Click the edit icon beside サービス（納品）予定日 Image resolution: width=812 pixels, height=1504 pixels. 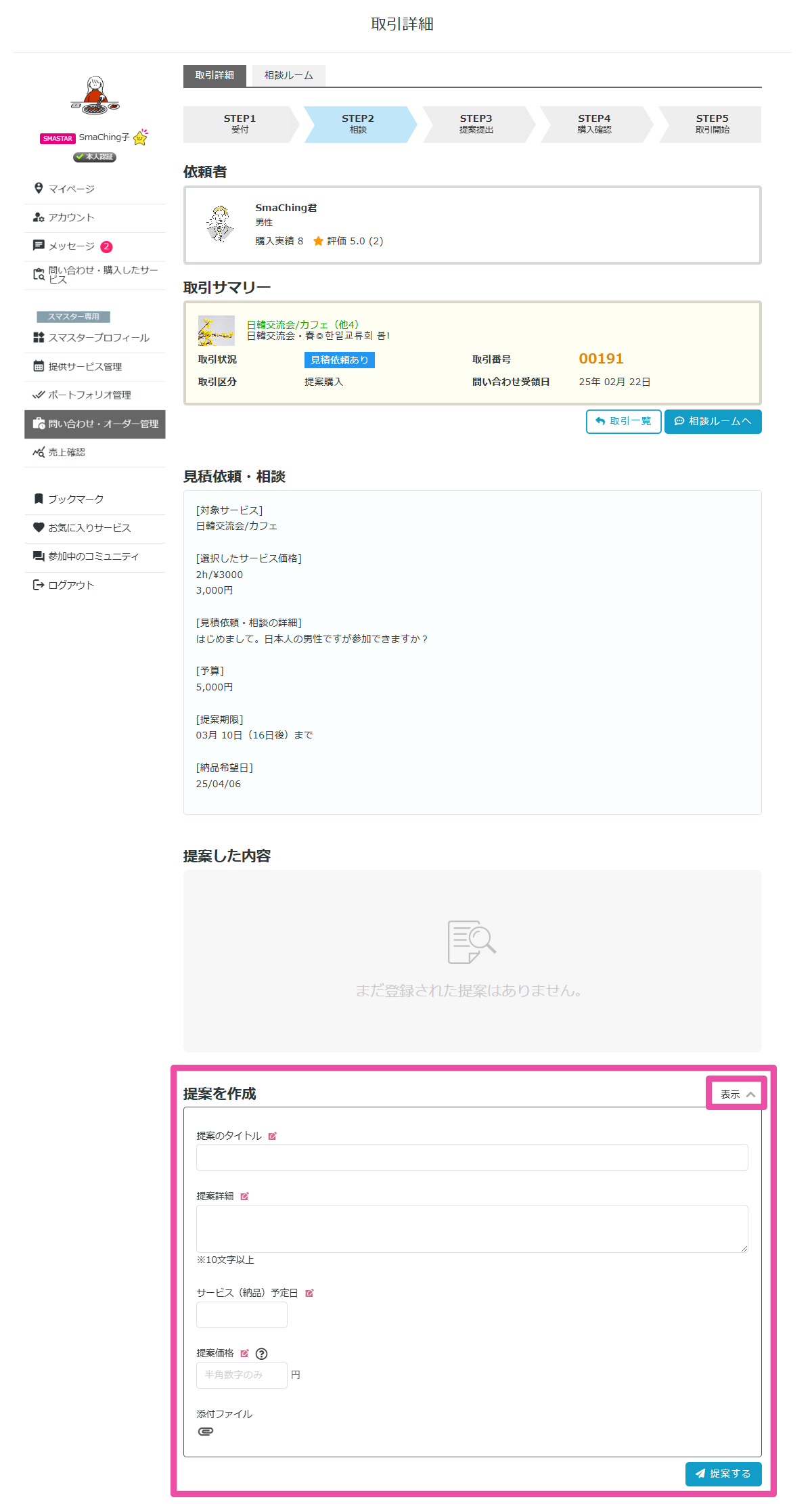pos(309,1293)
